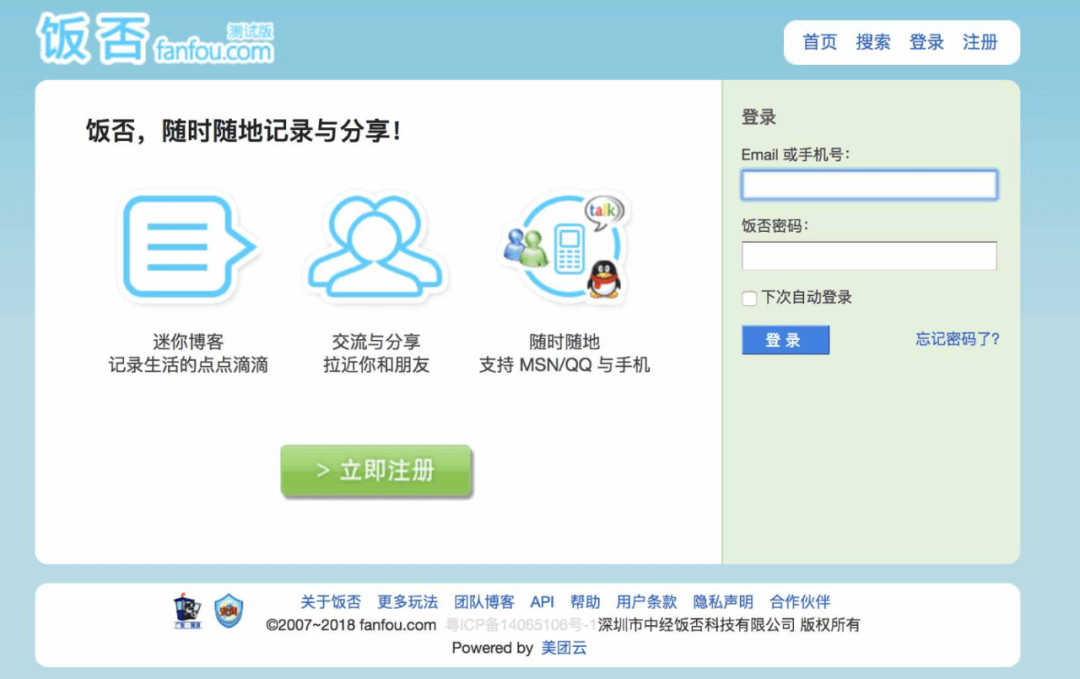1080x679 pixels.
Task: Click the mini-blog speech bubble icon above 迷你博客
Action: 185,245
